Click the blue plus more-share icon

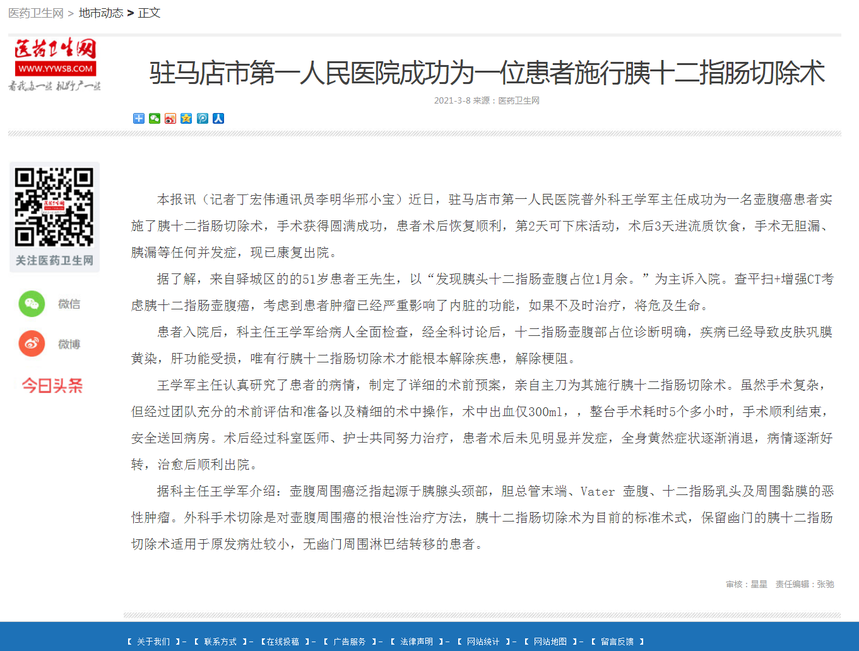(x=139, y=118)
